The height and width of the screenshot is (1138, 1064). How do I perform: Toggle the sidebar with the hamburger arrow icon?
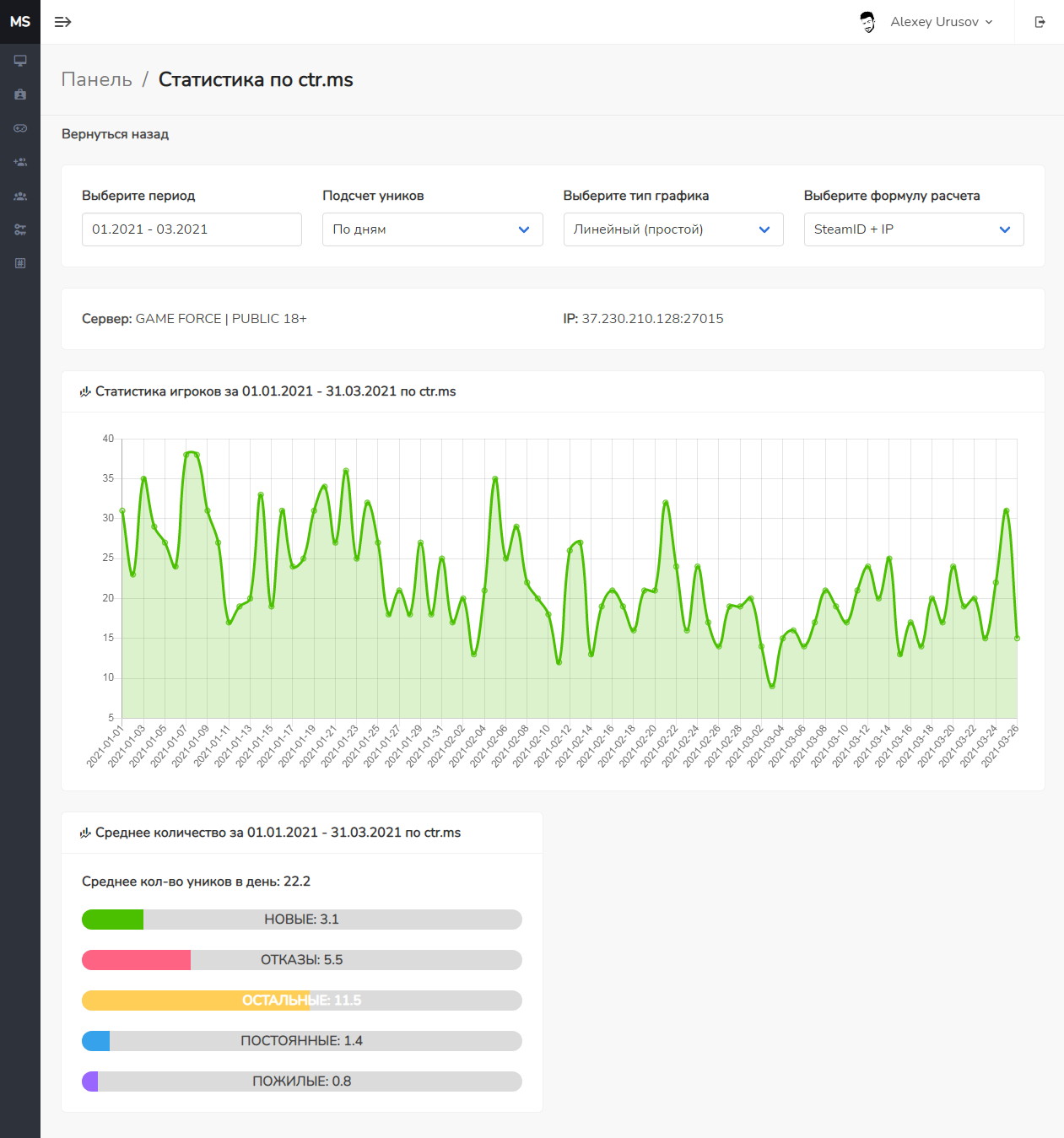tap(62, 22)
